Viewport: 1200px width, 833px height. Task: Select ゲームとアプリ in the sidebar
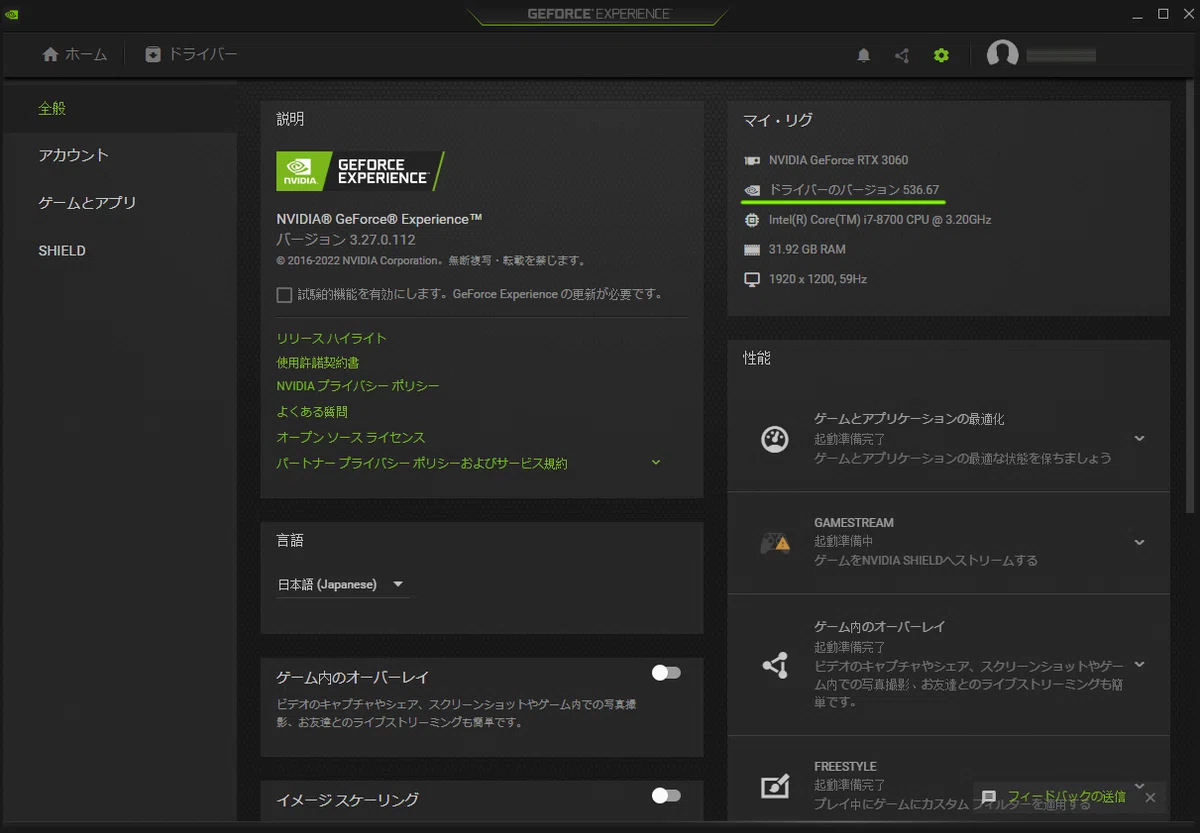(x=87, y=203)
